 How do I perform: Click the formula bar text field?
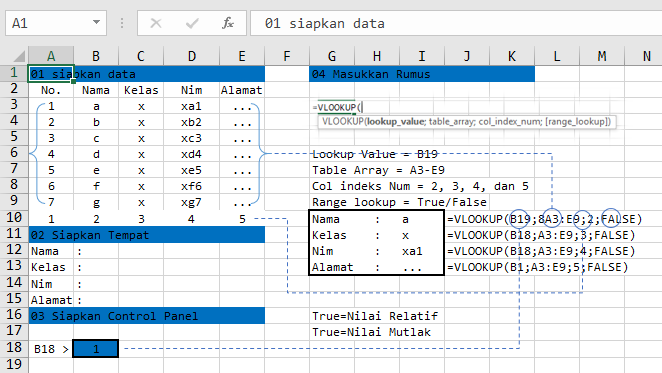[456, 23]
